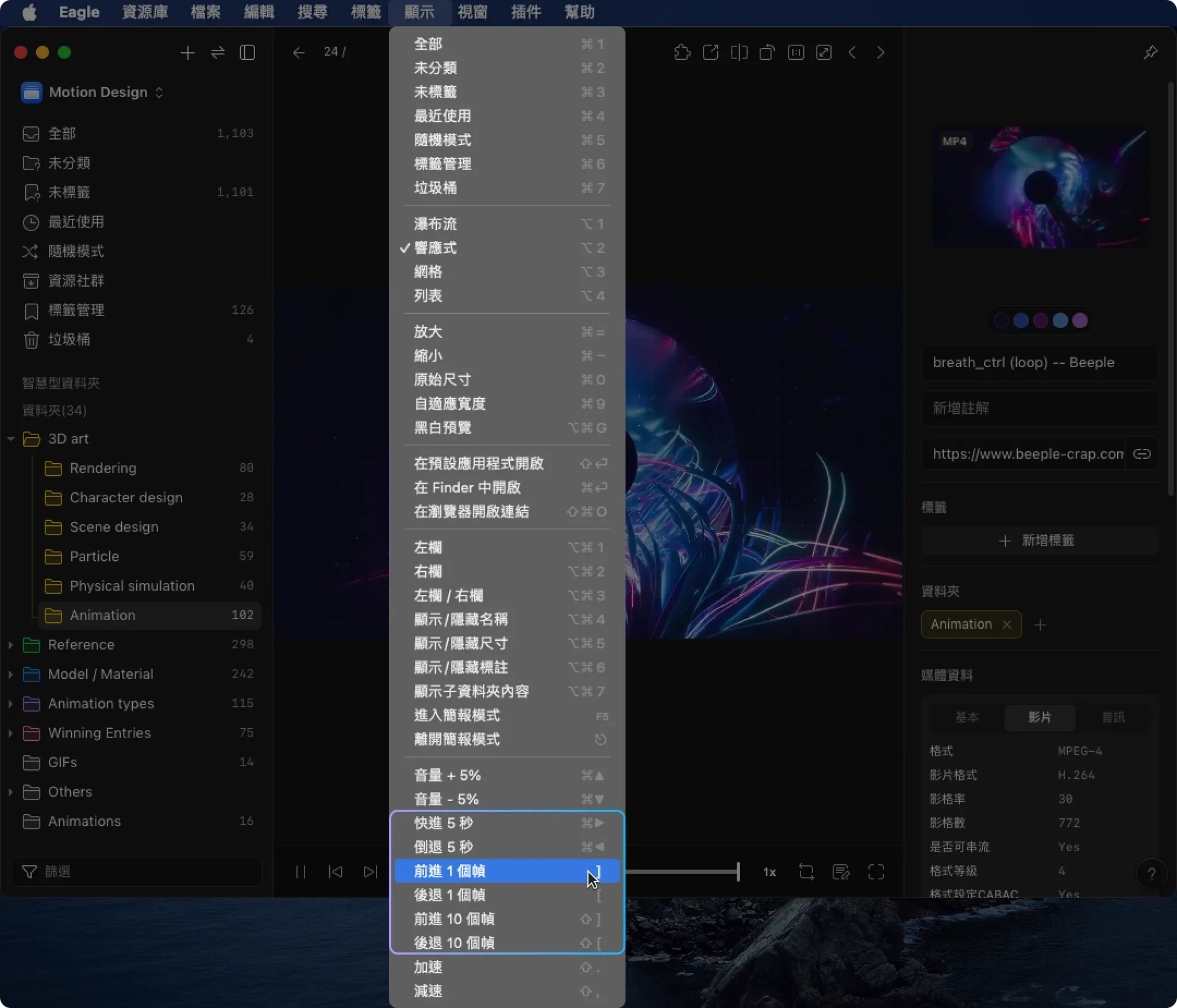Click the add new item plus icon
Screen dimensions: 1177x1008
point(187,53)
